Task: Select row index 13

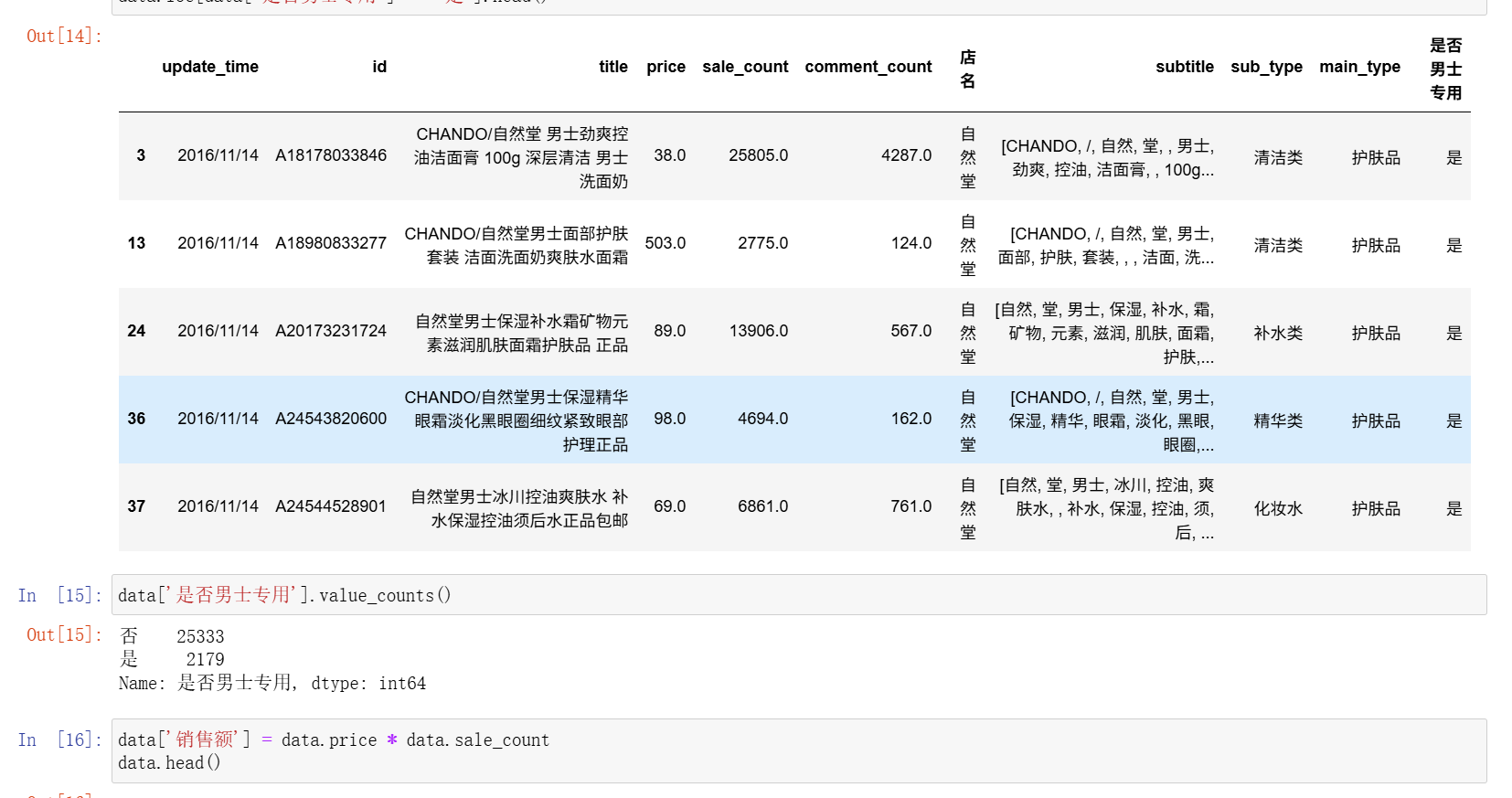Action: pyautogui.click(x=136, y=243)
